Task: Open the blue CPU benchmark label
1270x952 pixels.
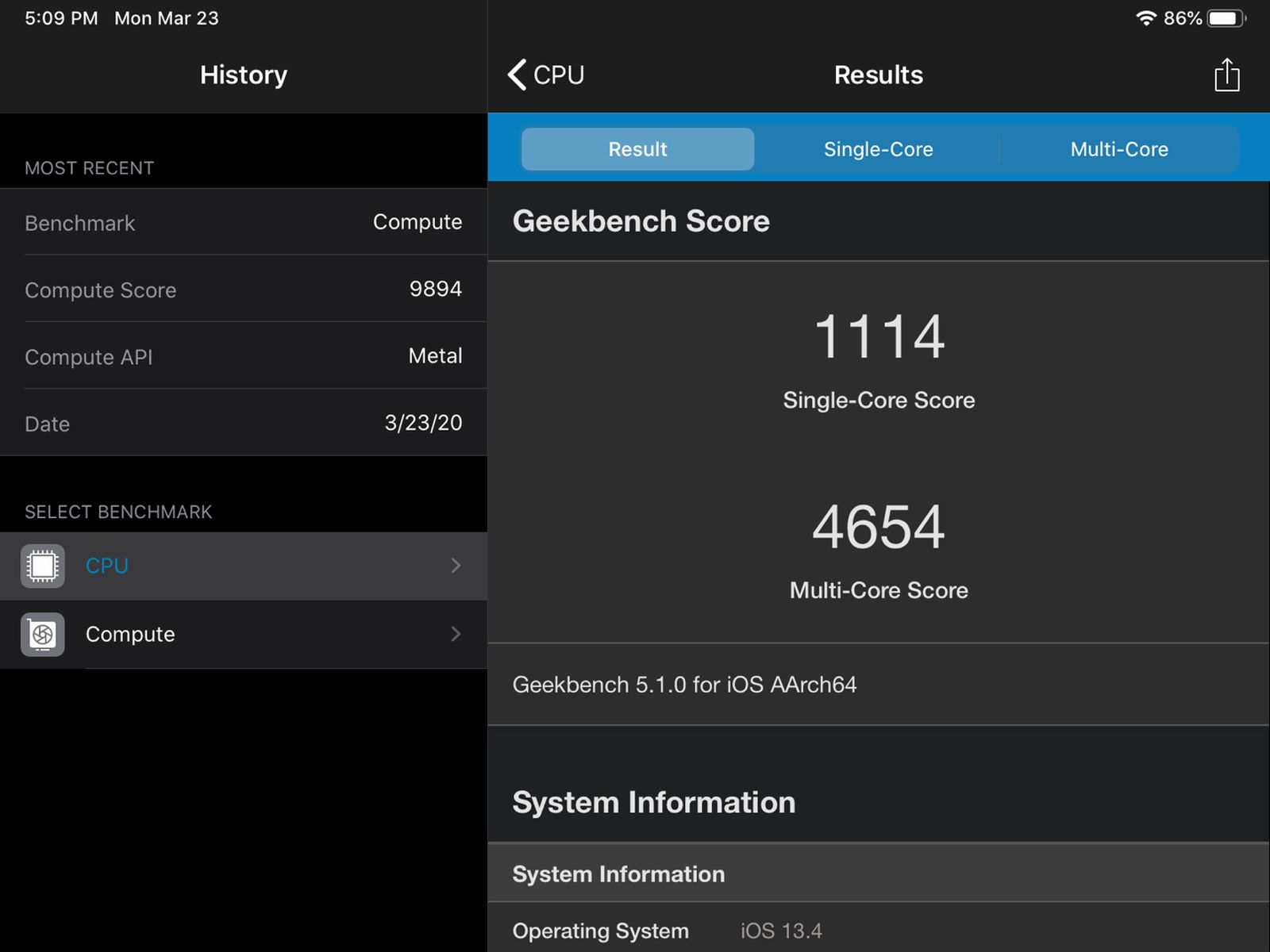Action: click(107, 566)
